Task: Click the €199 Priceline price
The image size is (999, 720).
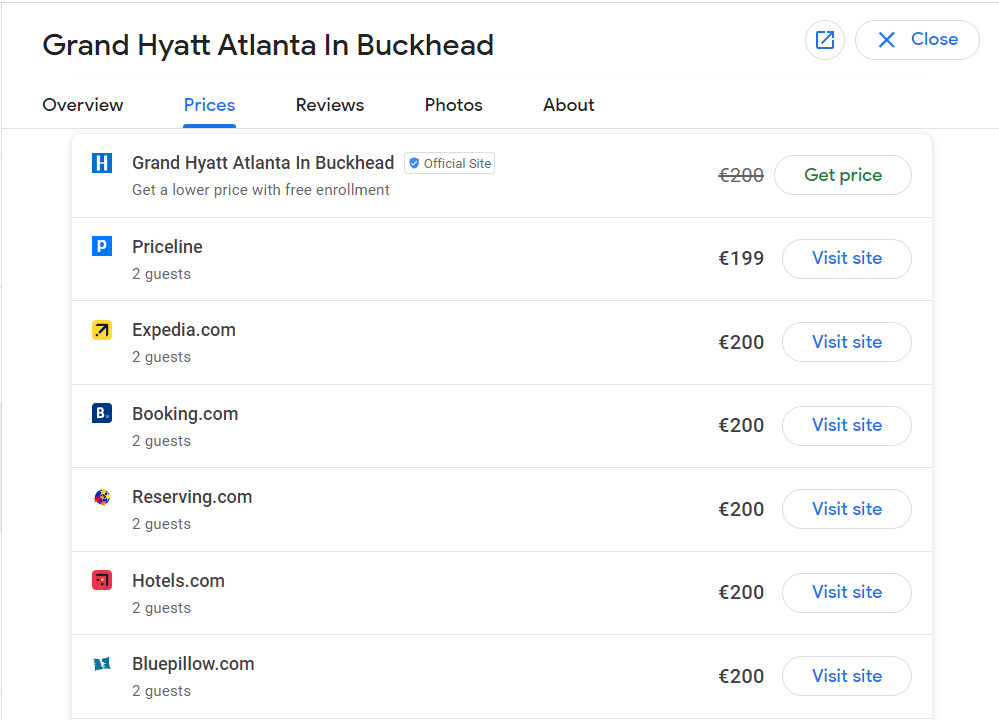Action: coord(741,259)
